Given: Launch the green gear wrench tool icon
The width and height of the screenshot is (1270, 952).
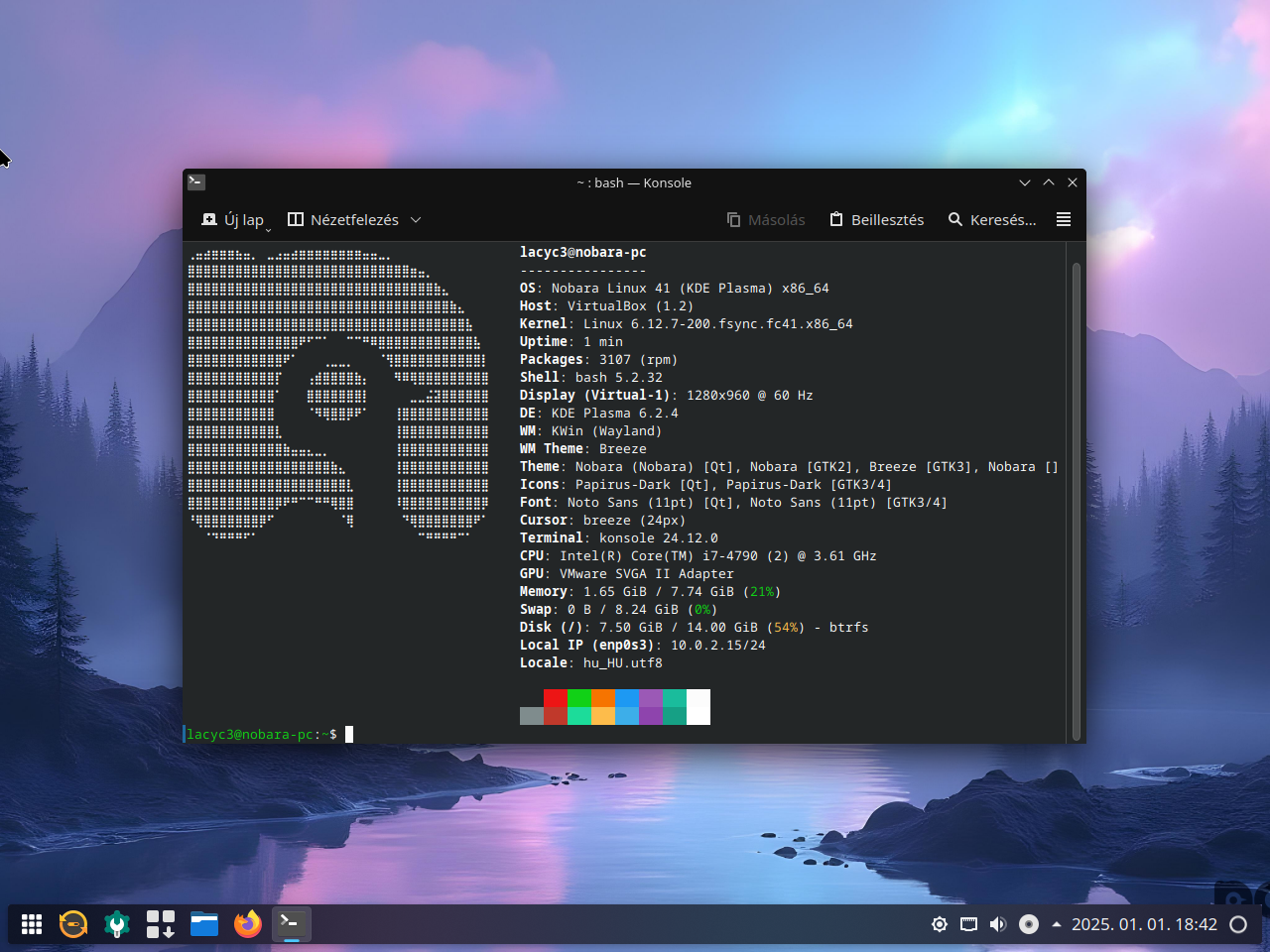Looking at the screenshot, I should [x=117, y=924].
